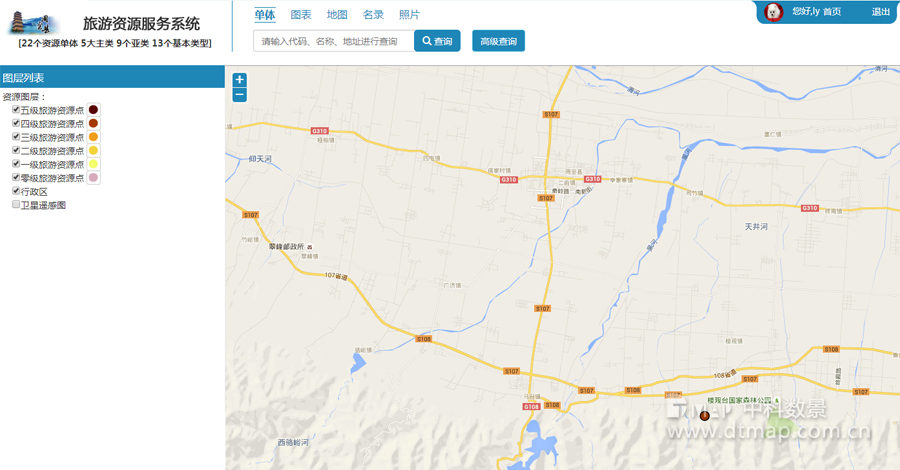Click the 查询 search button

[x=437, y=41]
